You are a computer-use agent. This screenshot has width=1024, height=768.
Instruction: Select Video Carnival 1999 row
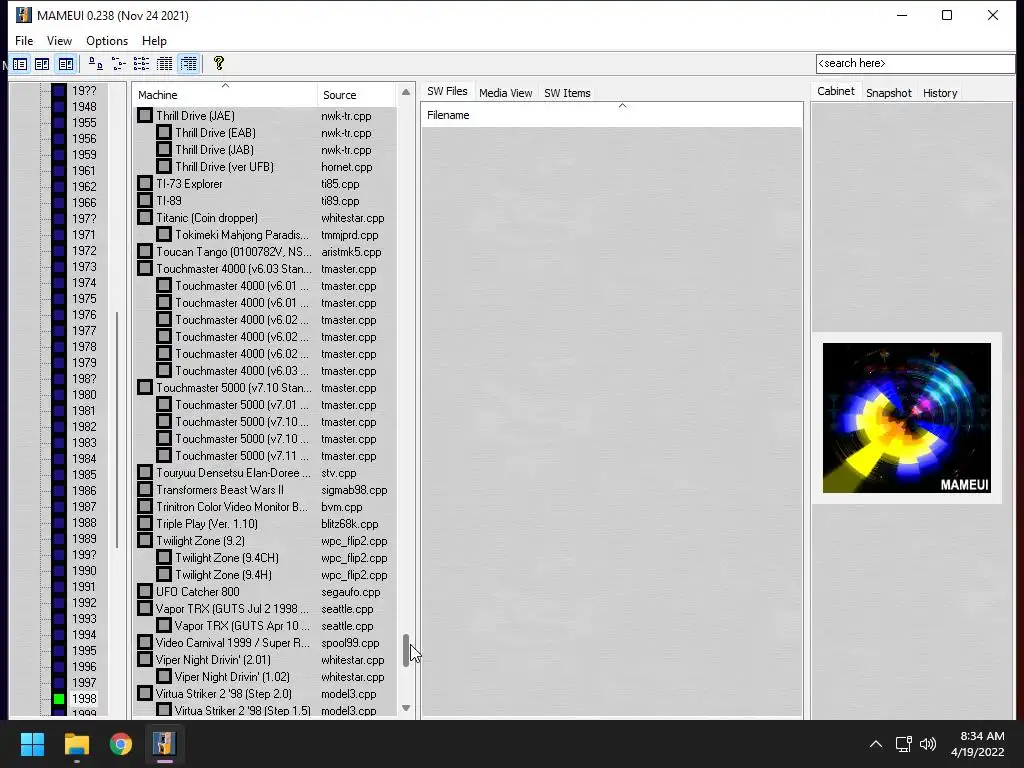coord(265,643)
